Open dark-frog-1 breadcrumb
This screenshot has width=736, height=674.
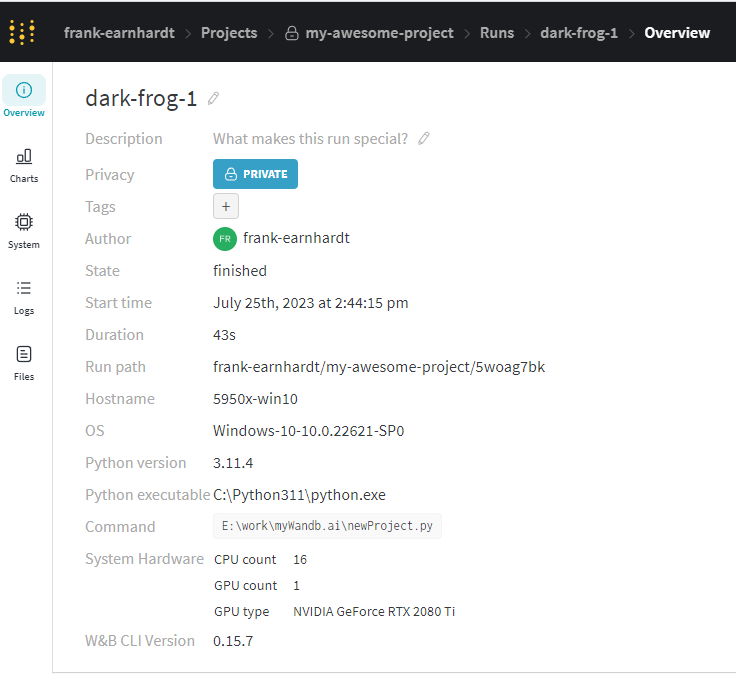579,33
